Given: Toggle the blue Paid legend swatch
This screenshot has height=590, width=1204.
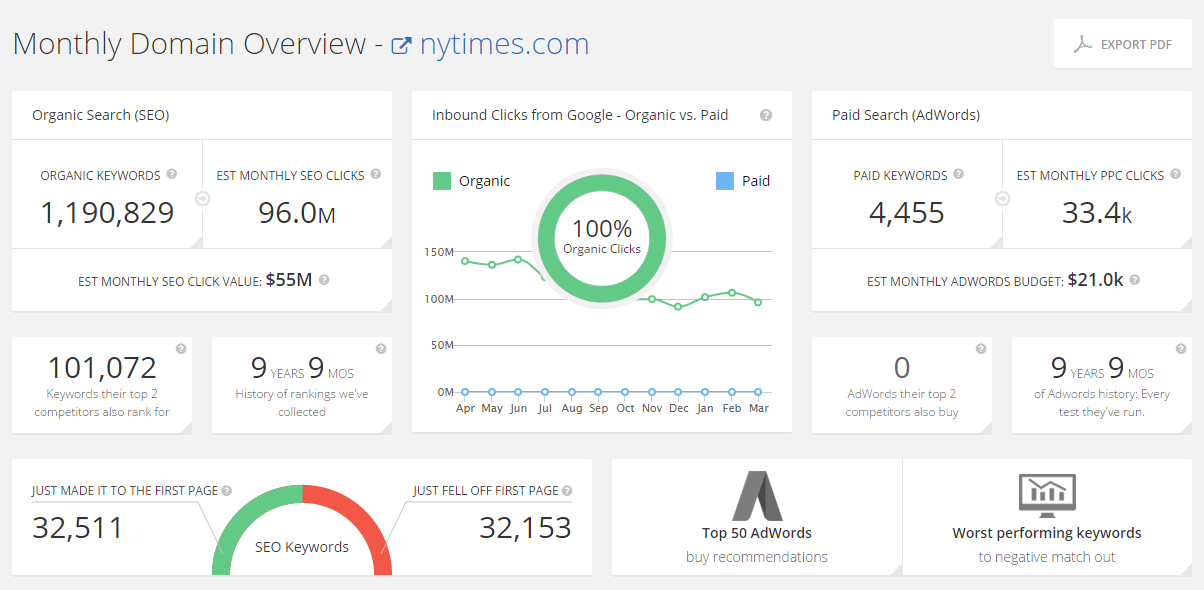Looking at the screenshot, I should click(x=725, y=181).
